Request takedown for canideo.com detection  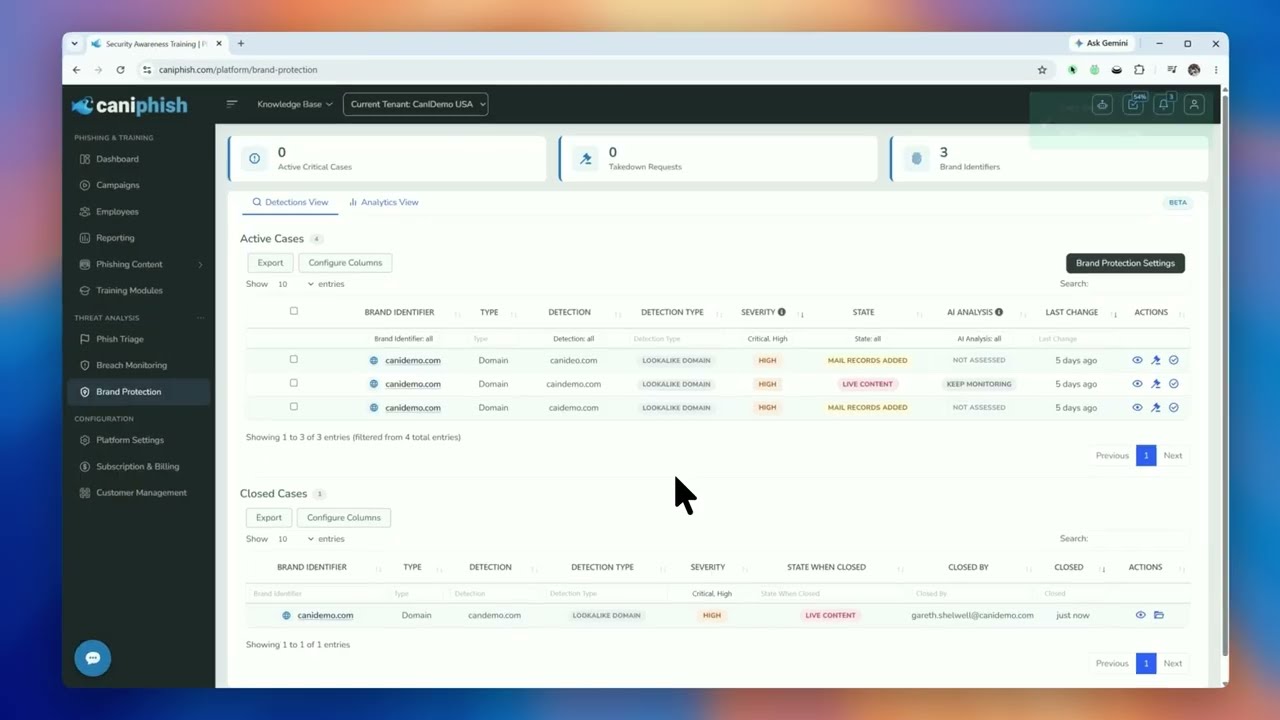tap(1156, 360)
